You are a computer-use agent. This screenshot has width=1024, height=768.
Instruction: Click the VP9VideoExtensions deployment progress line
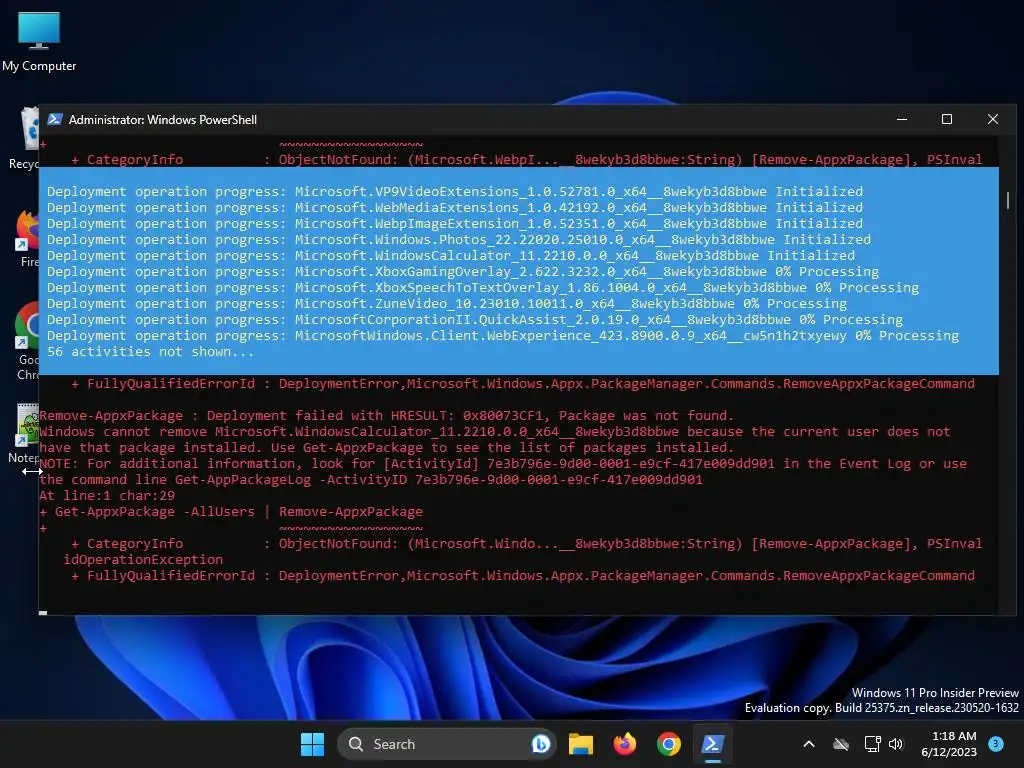click(x=455, y=191)
